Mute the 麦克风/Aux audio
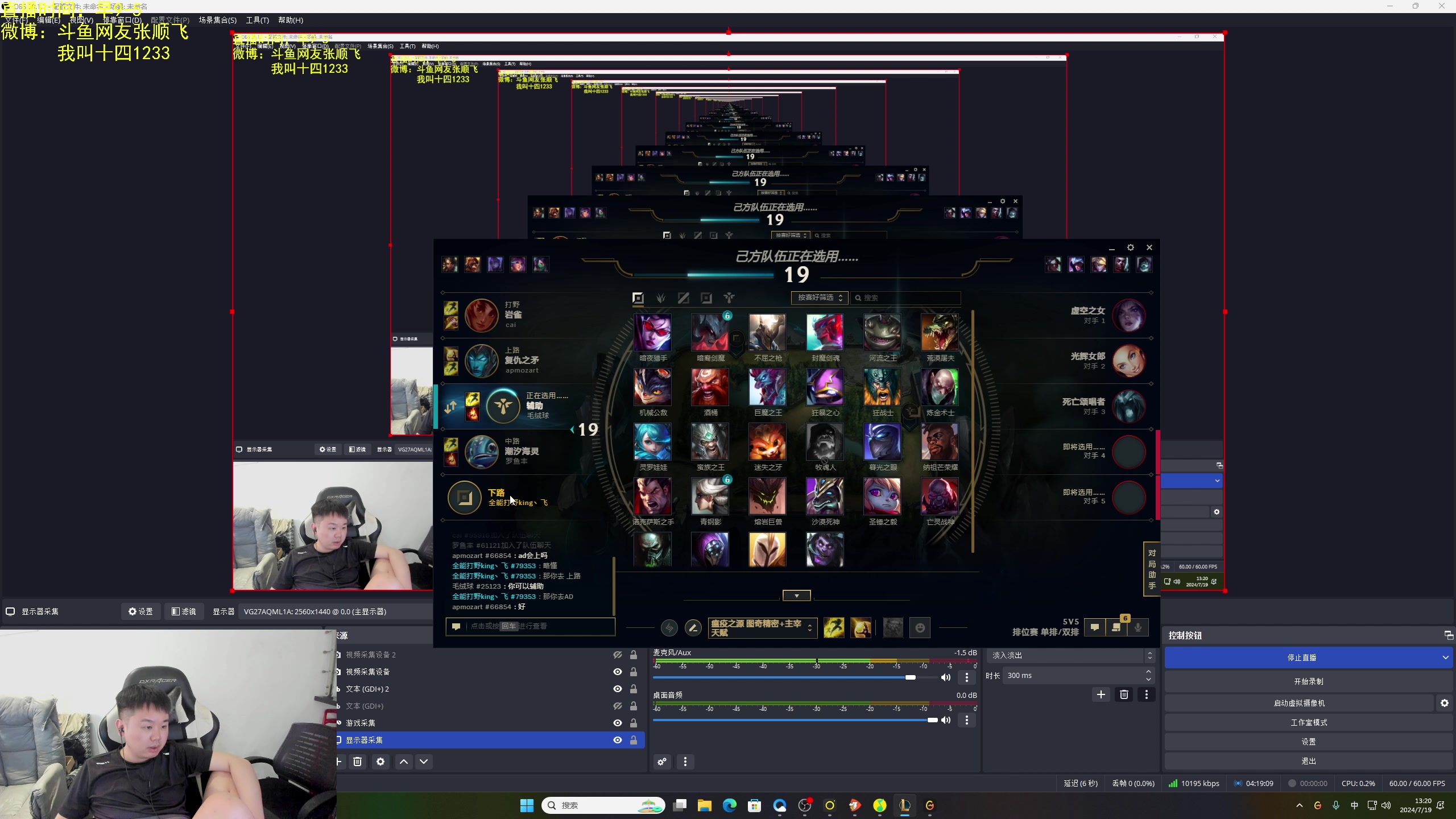The image size is (1456, 819). pyautogui.click(x=946, y=677)
